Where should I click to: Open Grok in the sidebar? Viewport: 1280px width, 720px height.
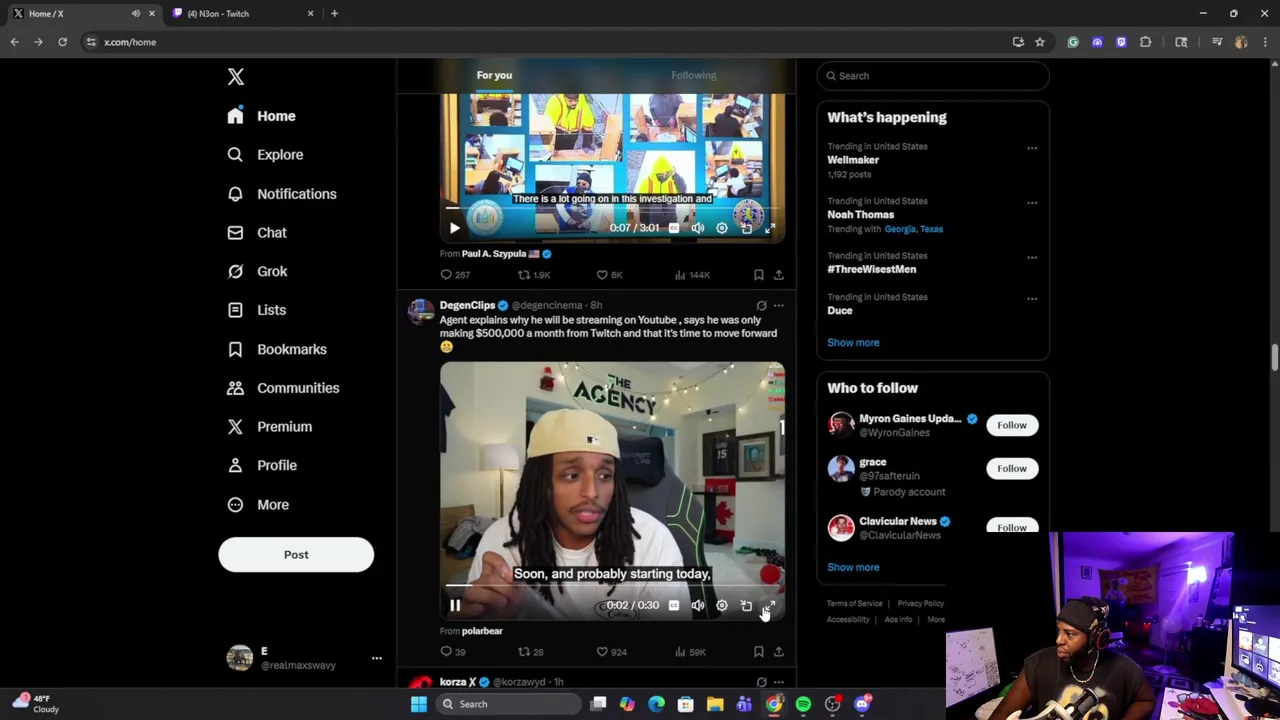257,271
